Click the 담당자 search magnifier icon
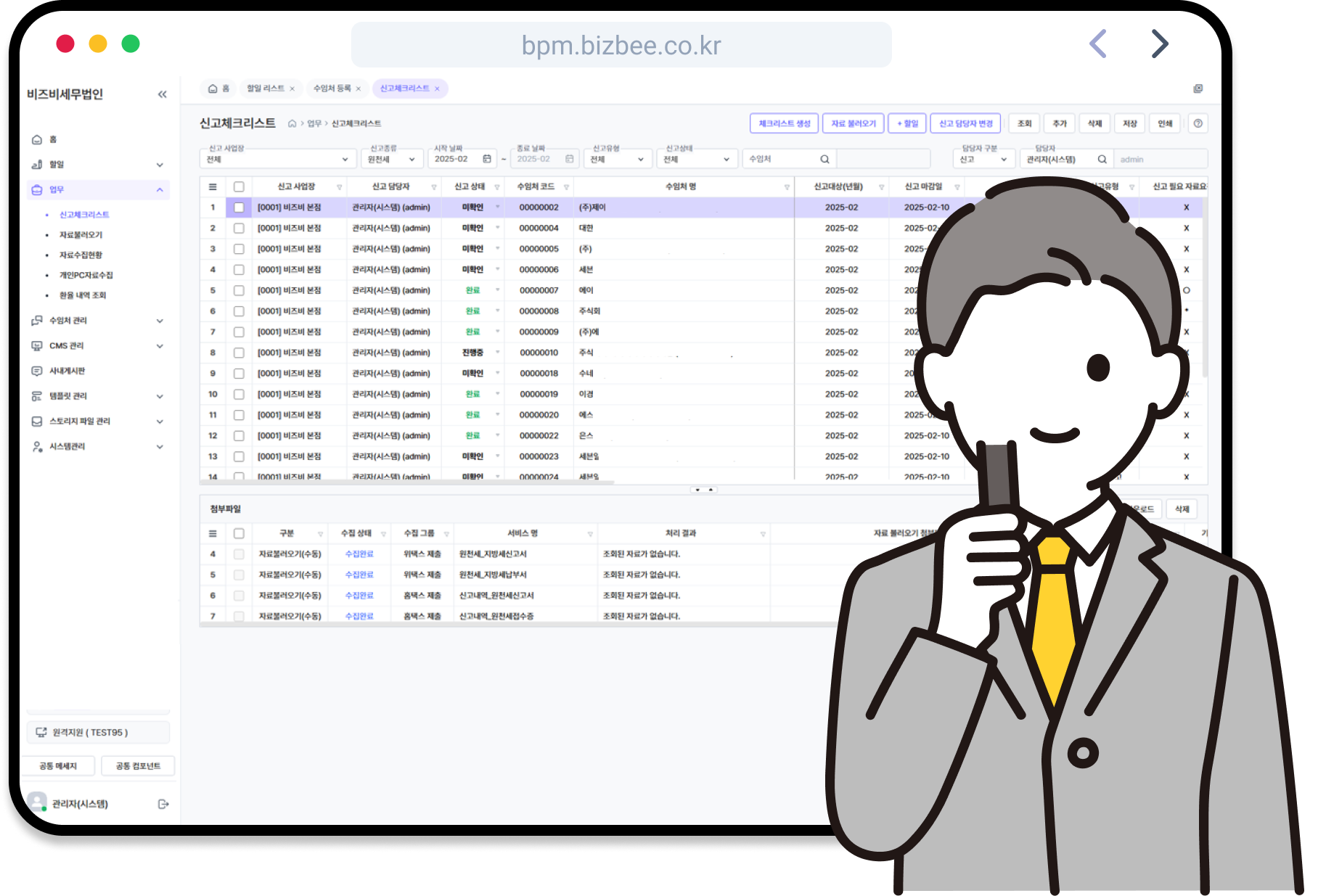 (1102, 159)
